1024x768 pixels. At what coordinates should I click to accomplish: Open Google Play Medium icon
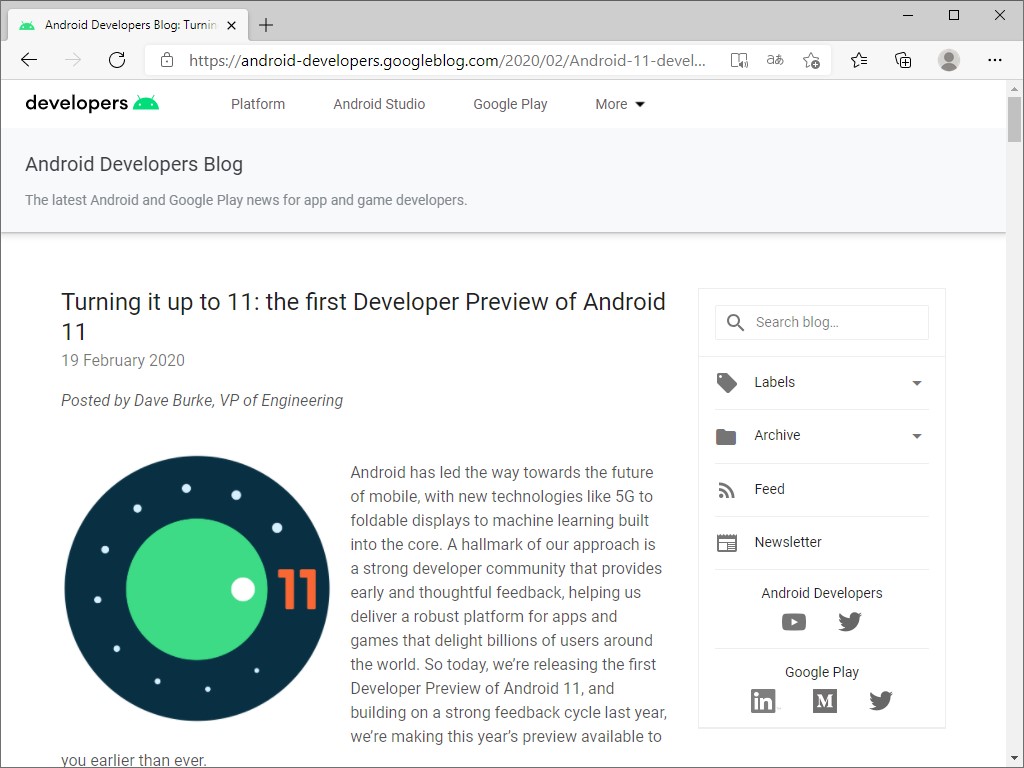pos(824,700)
